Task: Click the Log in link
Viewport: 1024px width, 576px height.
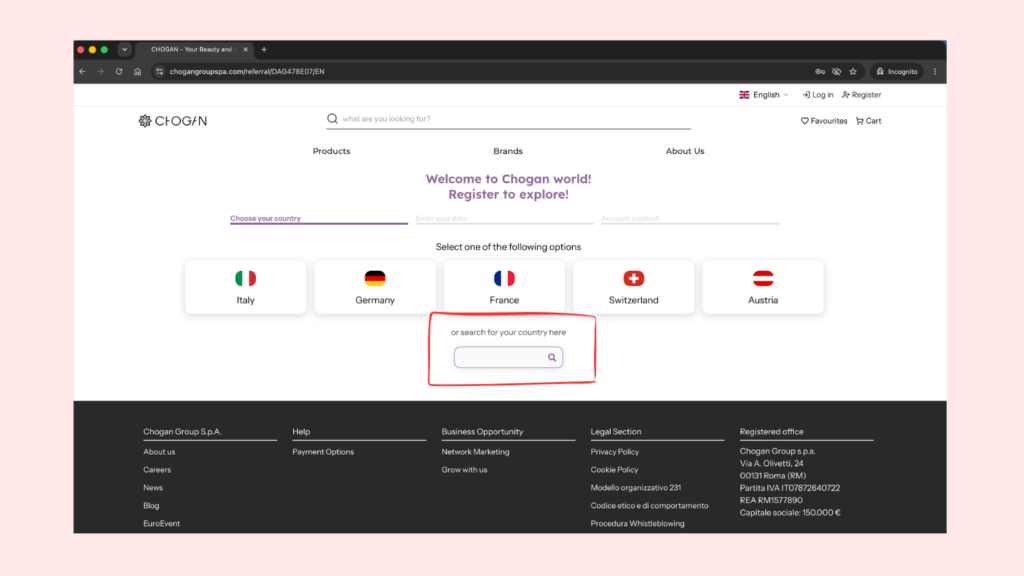Action: (818, 95)
